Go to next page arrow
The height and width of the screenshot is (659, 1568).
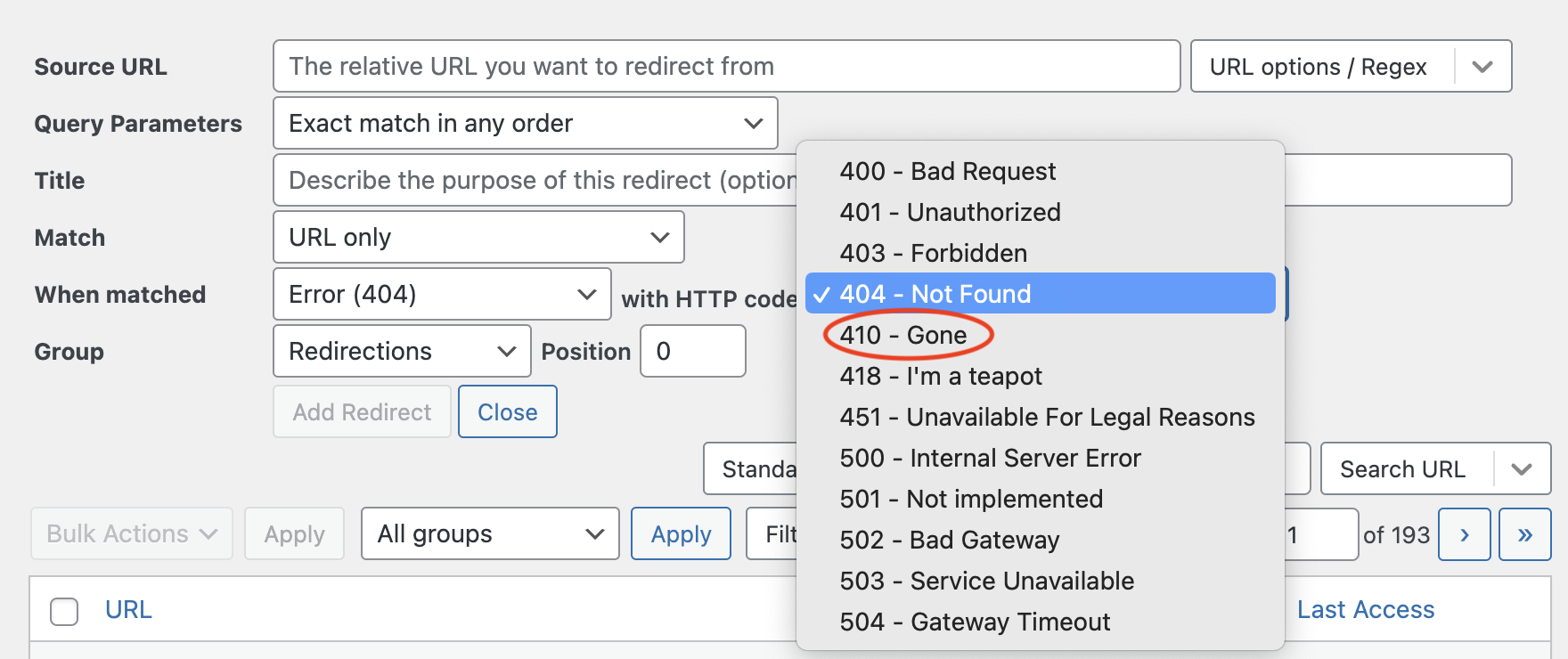[1464, 534]
